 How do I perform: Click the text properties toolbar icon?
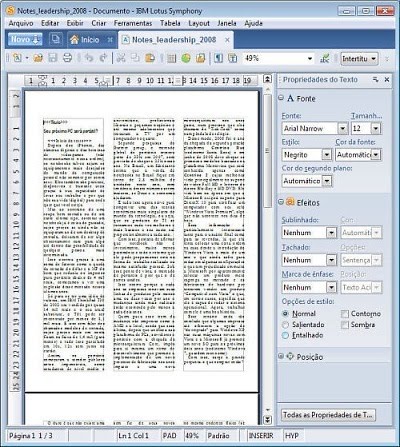(x=233, y=58)
